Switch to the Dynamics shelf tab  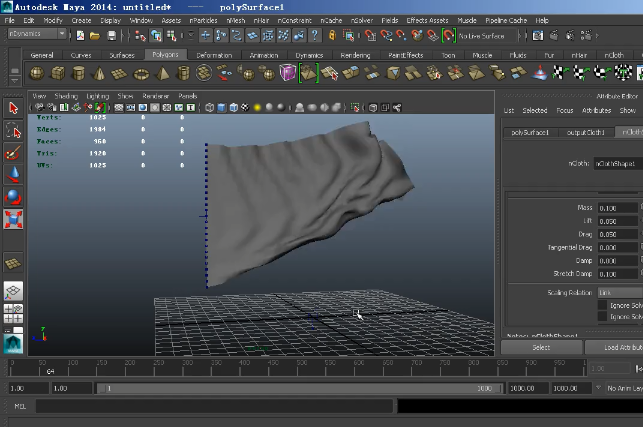309,55
